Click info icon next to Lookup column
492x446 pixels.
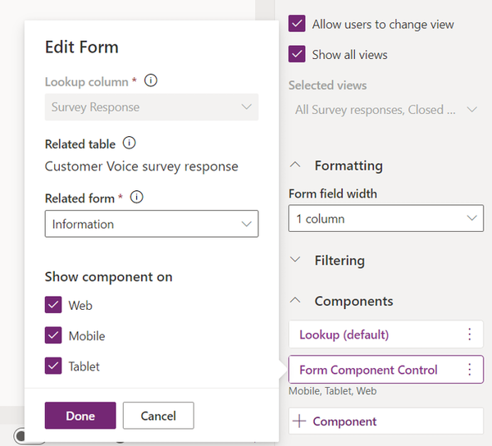pyautogui.click(x=151, y=81)
